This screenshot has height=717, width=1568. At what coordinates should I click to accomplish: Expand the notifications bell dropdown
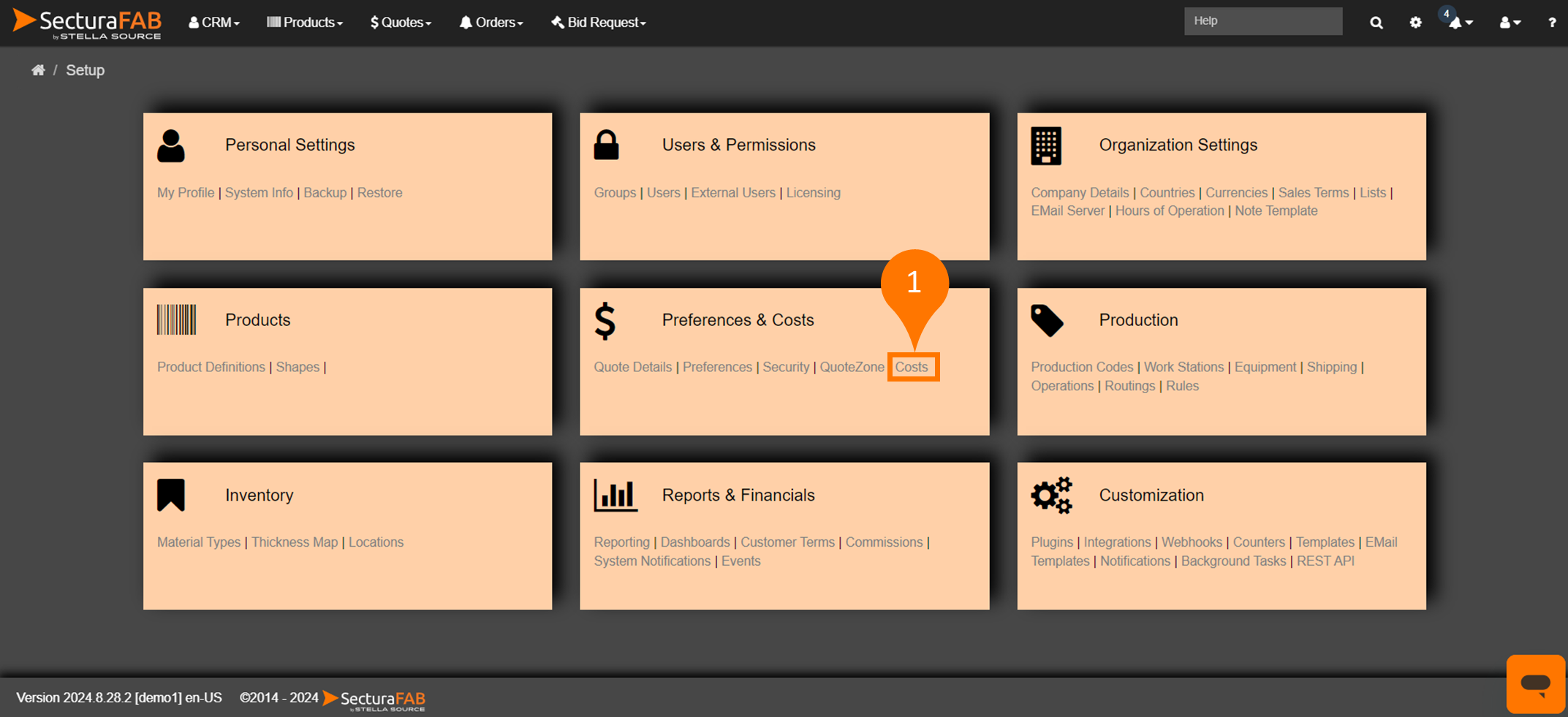[1460, 23]
